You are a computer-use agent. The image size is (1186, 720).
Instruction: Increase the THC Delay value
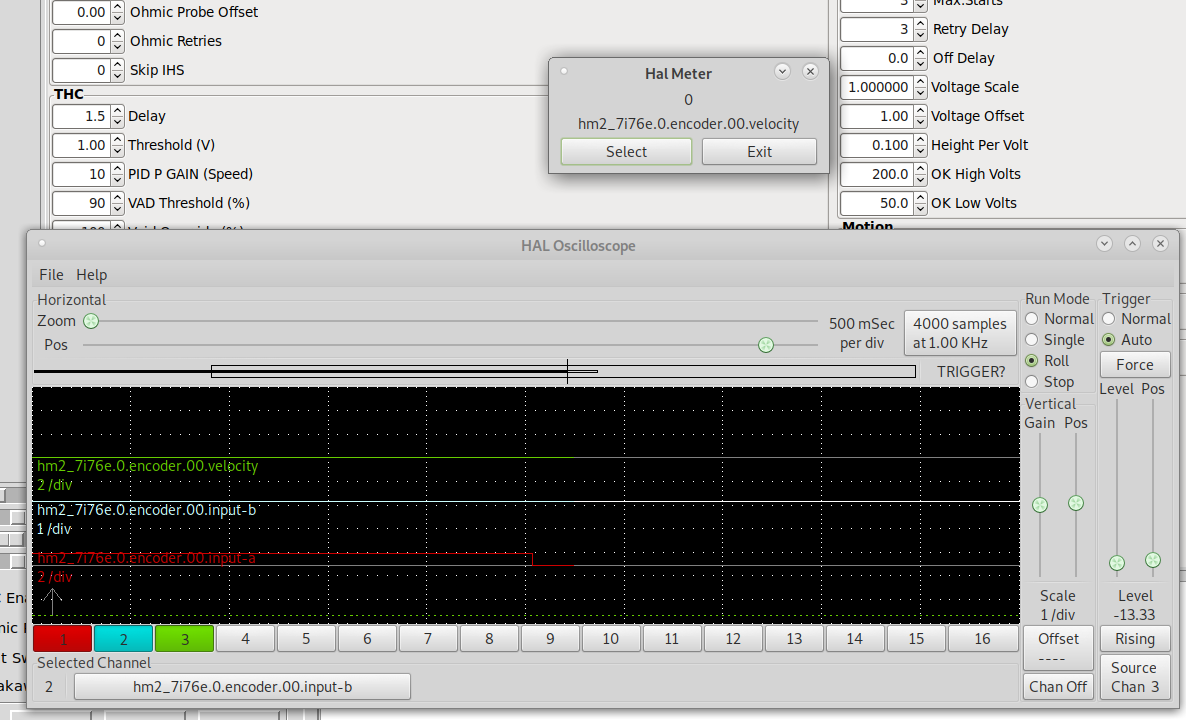[x=118, y=111]
